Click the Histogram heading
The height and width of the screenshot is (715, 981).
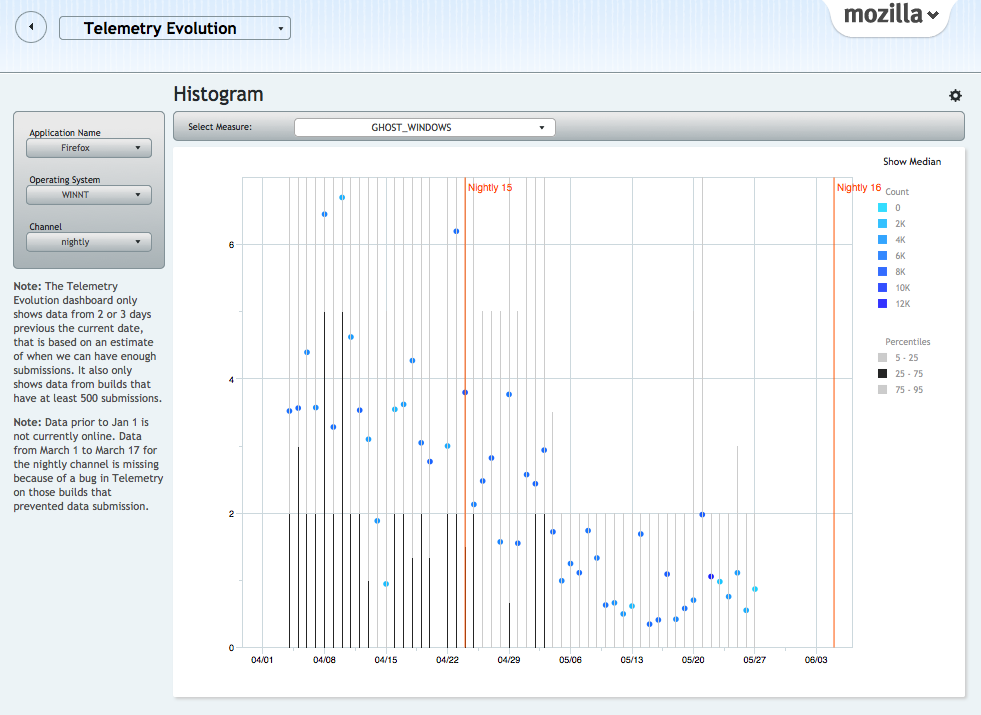pos(218,95)
